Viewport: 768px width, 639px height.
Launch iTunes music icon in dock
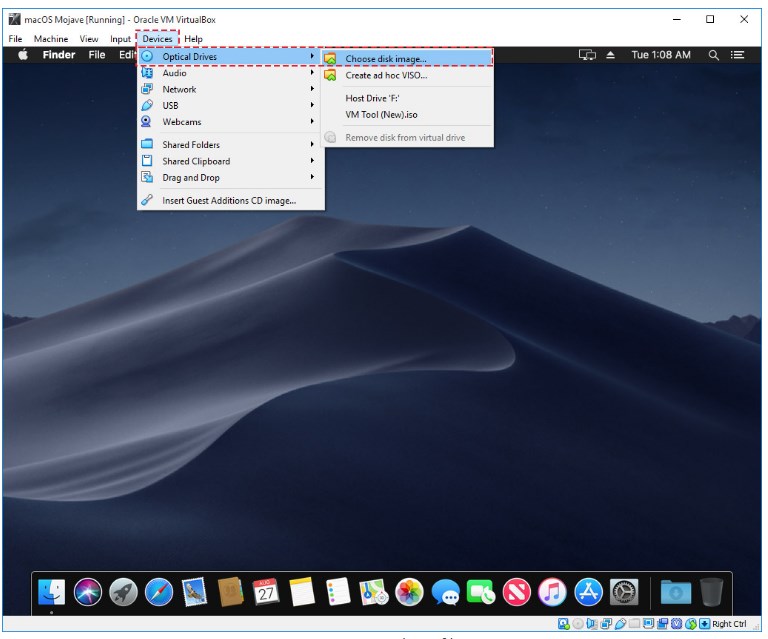pos(552,592)
